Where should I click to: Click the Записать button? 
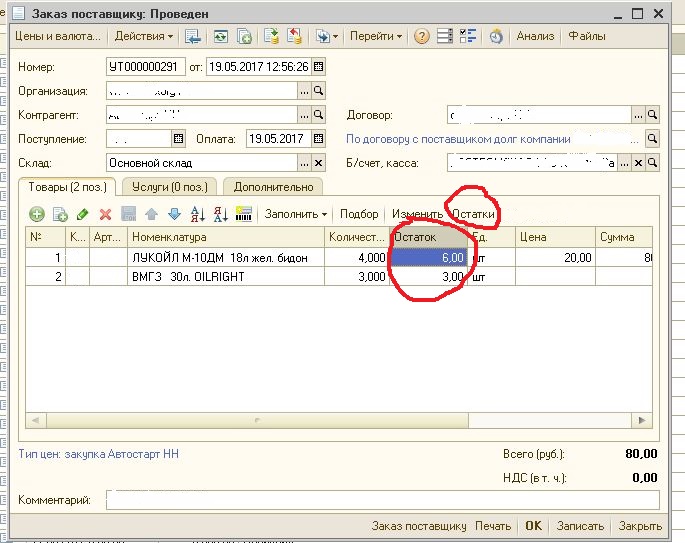pyautogui.click(x=580, y=526)
